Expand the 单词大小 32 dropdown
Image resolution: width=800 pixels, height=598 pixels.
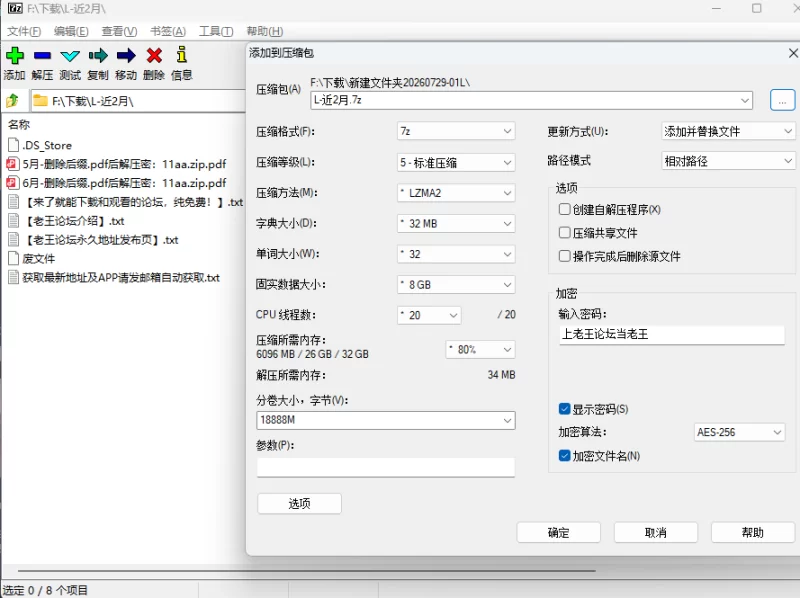[x=456, y=254]
